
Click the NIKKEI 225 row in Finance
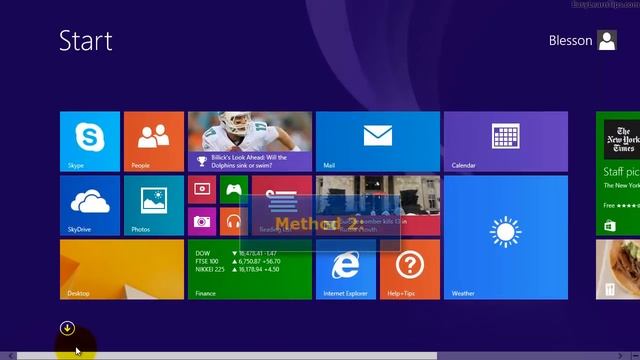237,269
